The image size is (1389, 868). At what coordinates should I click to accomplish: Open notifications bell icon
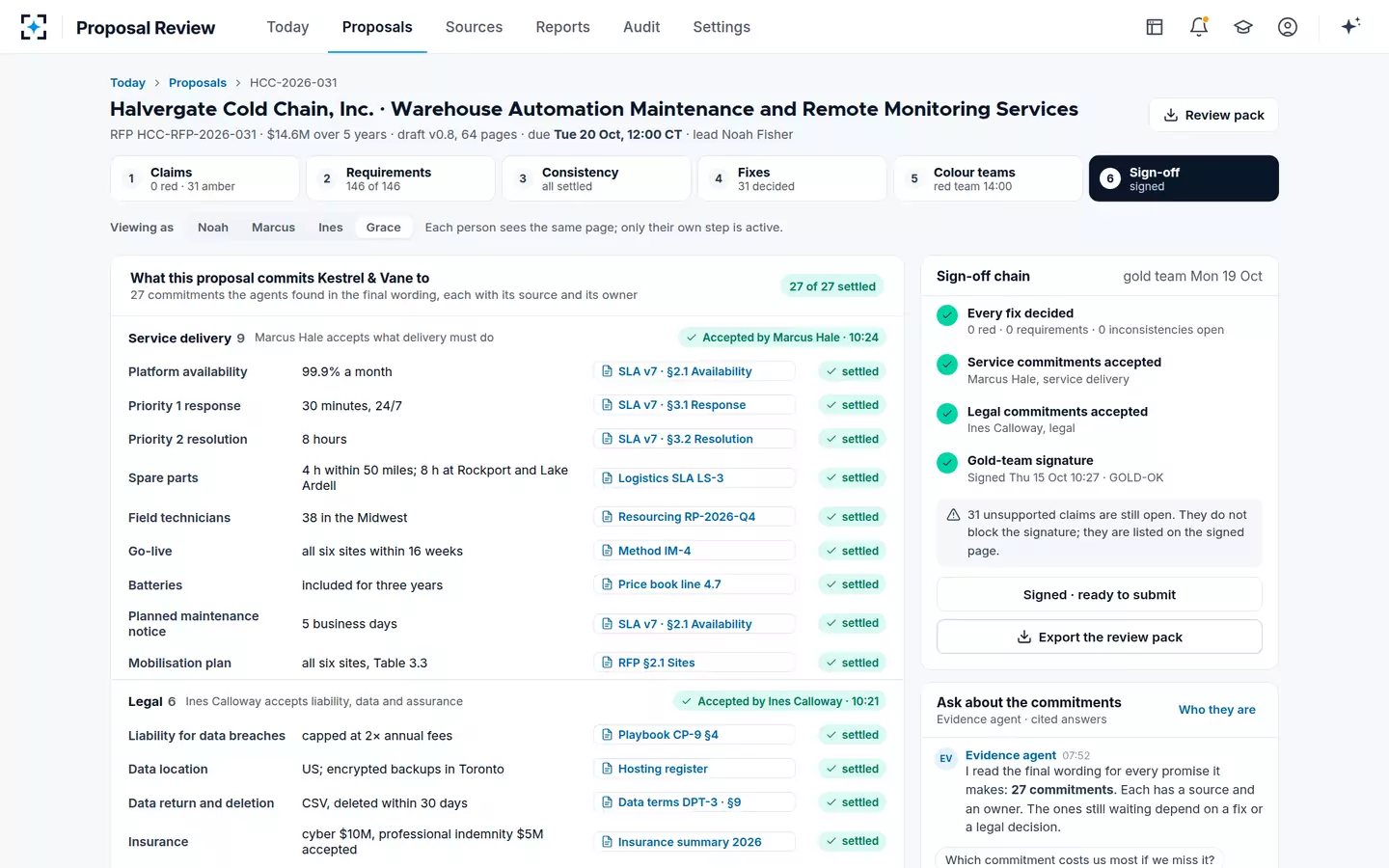[x=1199, y=27]
